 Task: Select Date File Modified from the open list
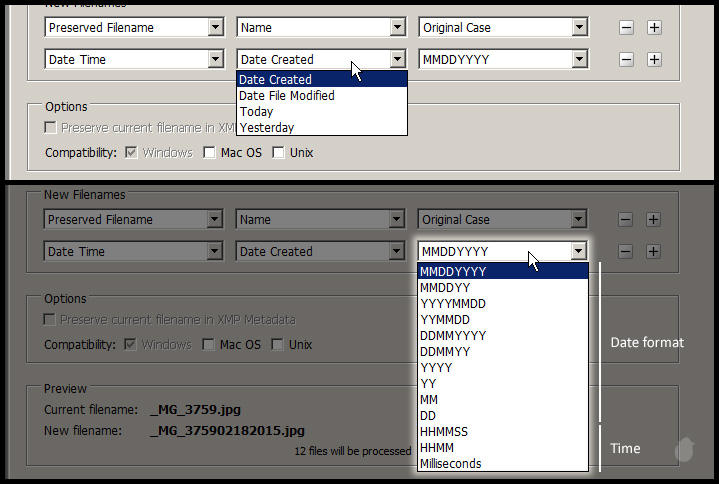tap(287, 96)
